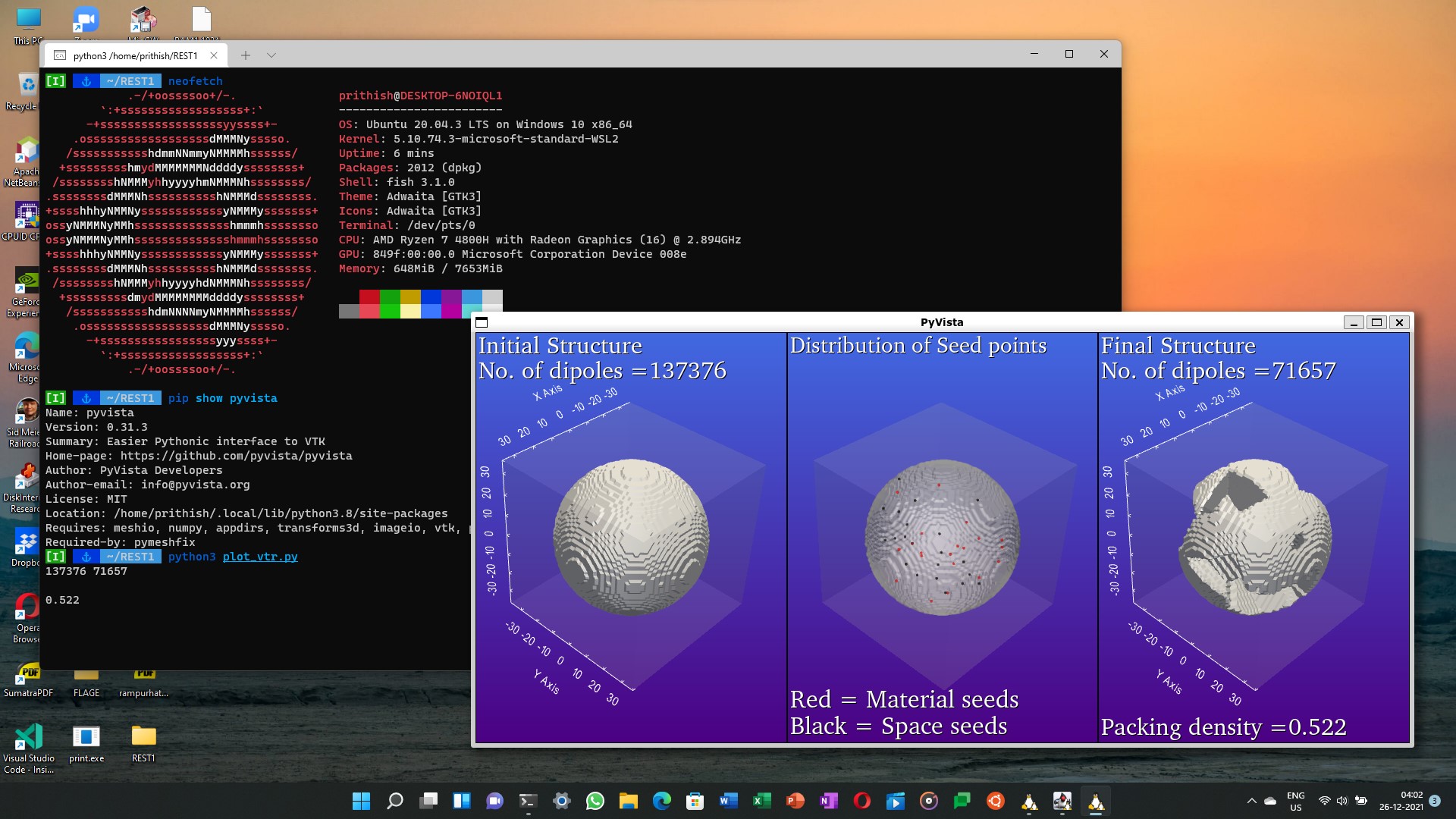Open WhatsApp from the taskbar
Viewport: 1456px width, 819px height.
(x=597, y=801)
